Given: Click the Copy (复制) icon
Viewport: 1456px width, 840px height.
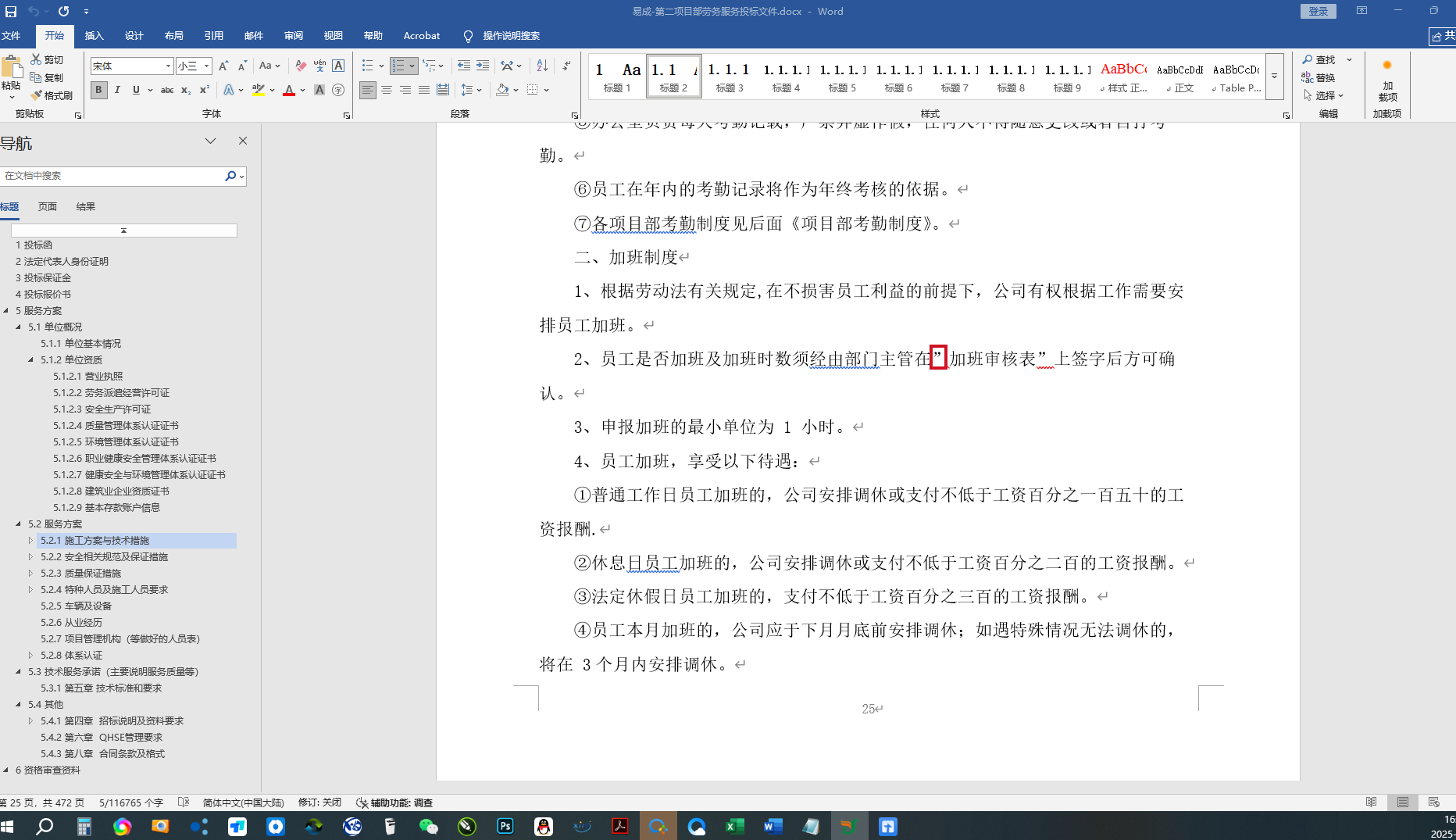Looking at the screenshot, I should 36,77.
